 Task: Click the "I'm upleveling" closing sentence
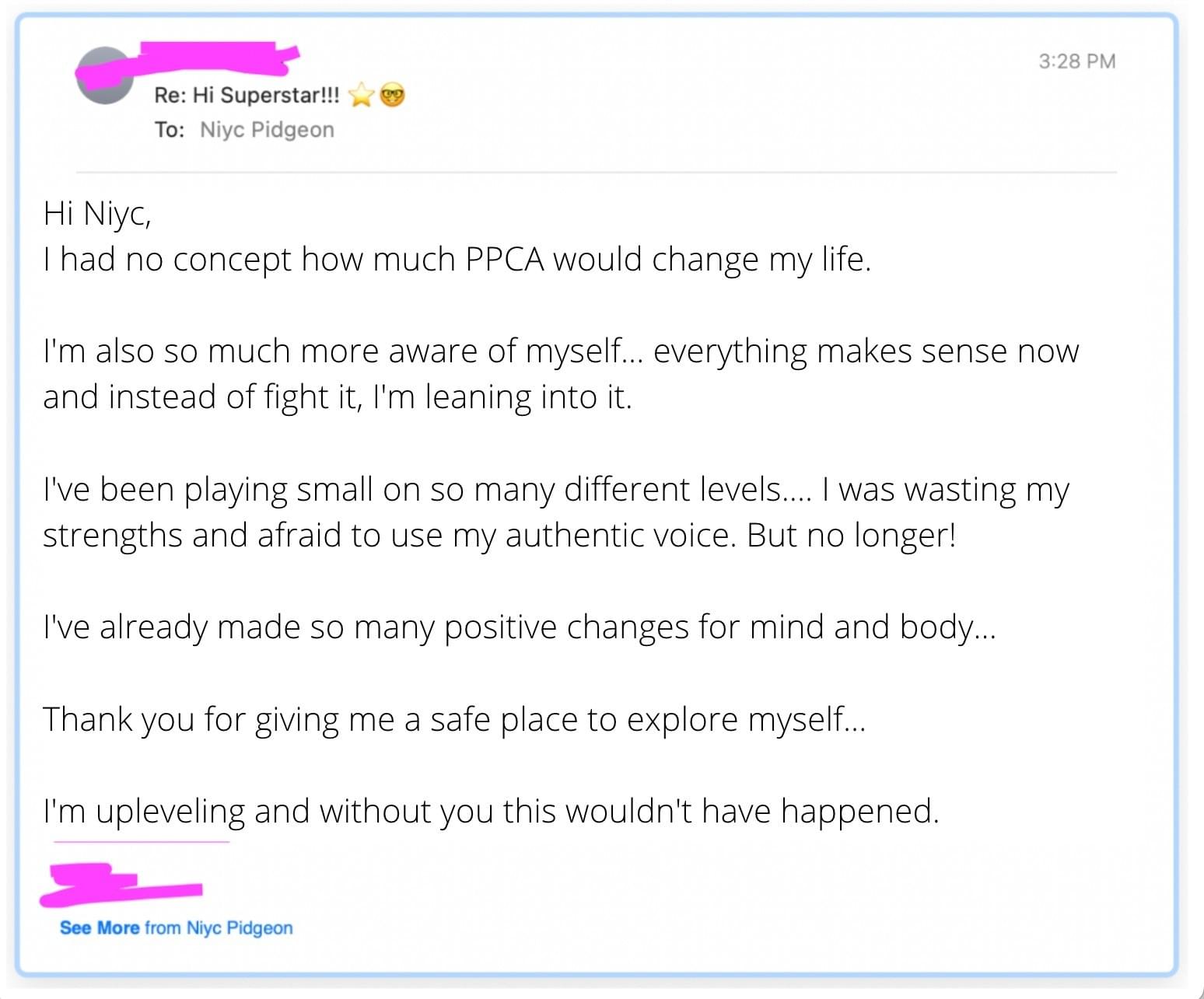pos(491,811)
